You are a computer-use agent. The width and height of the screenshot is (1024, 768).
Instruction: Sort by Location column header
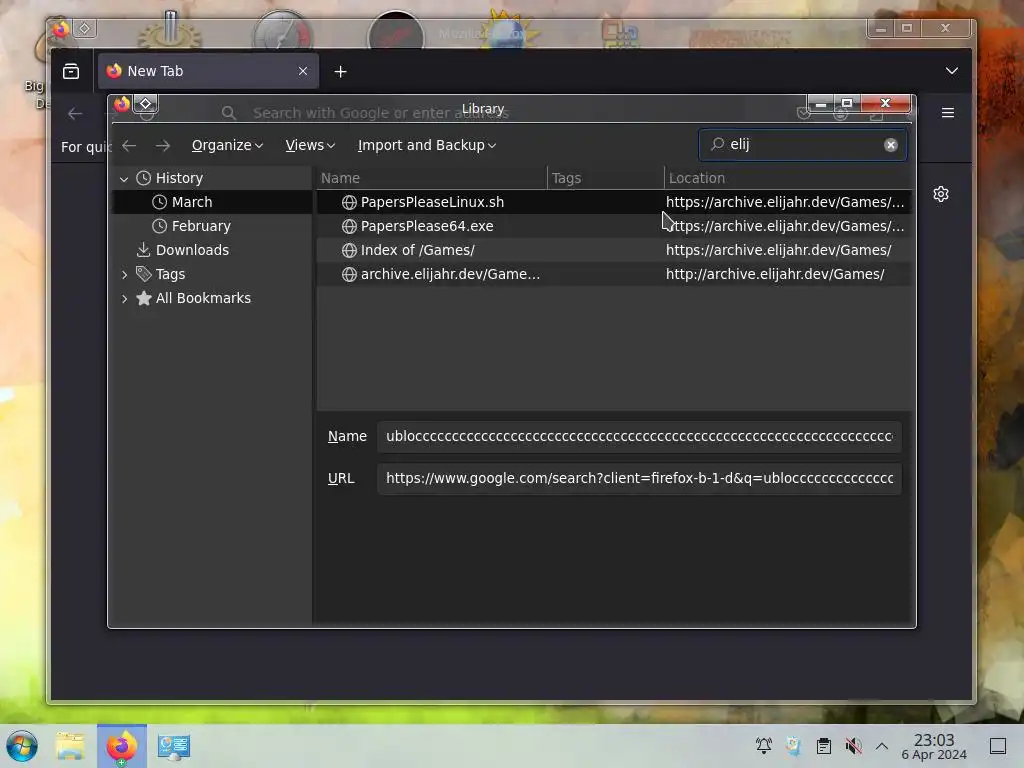pos(788,178)
